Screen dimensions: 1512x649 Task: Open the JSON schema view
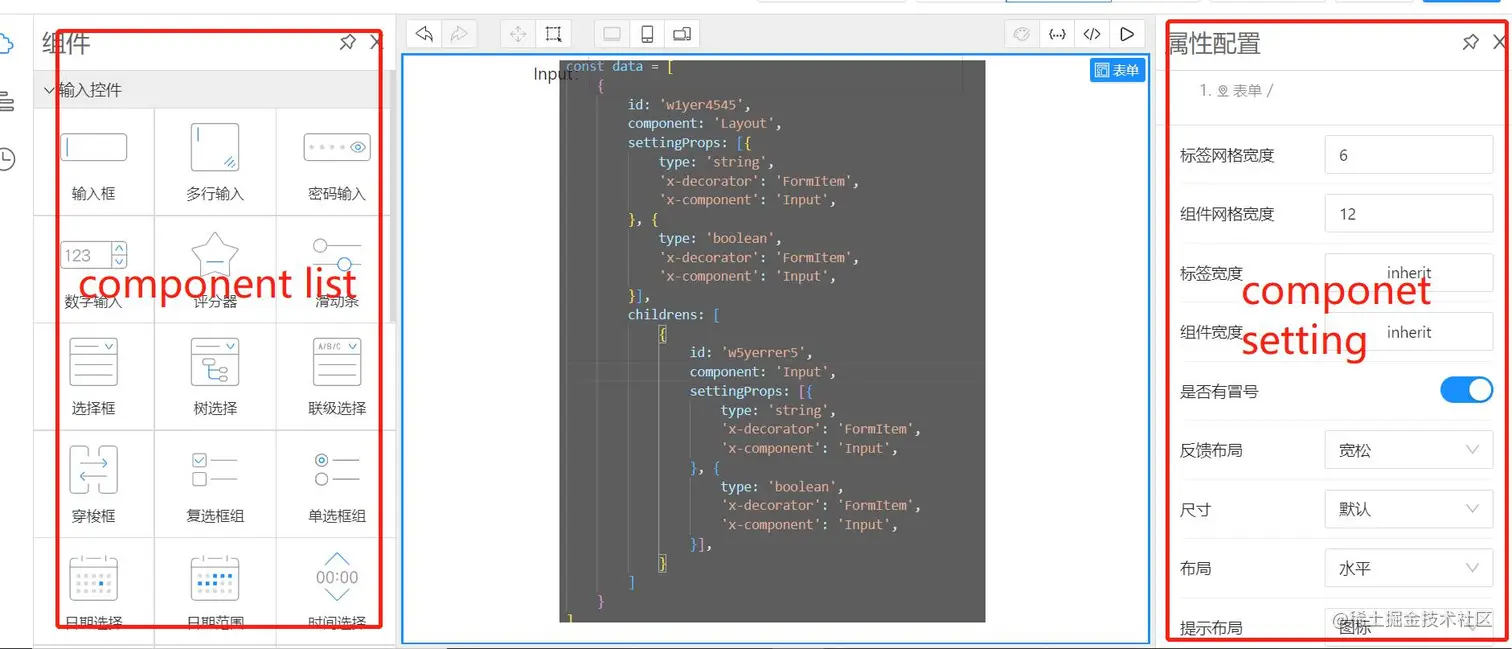click(1057, 34)
